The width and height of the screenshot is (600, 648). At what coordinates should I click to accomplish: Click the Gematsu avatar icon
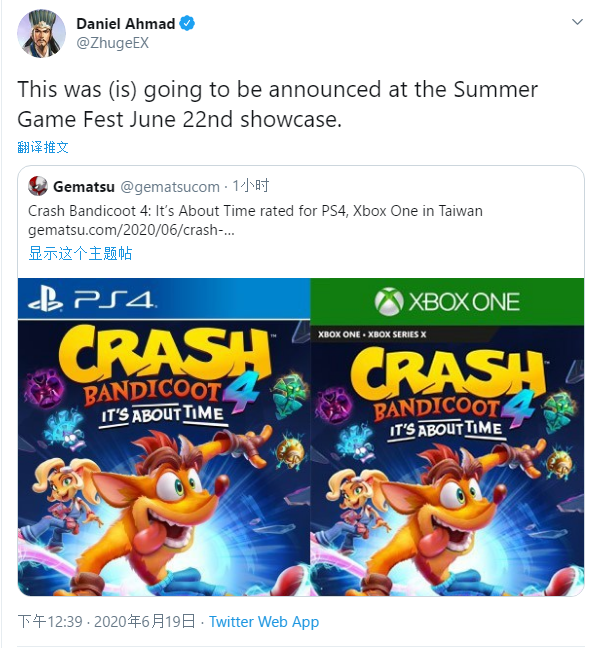[x=38, y=186]
